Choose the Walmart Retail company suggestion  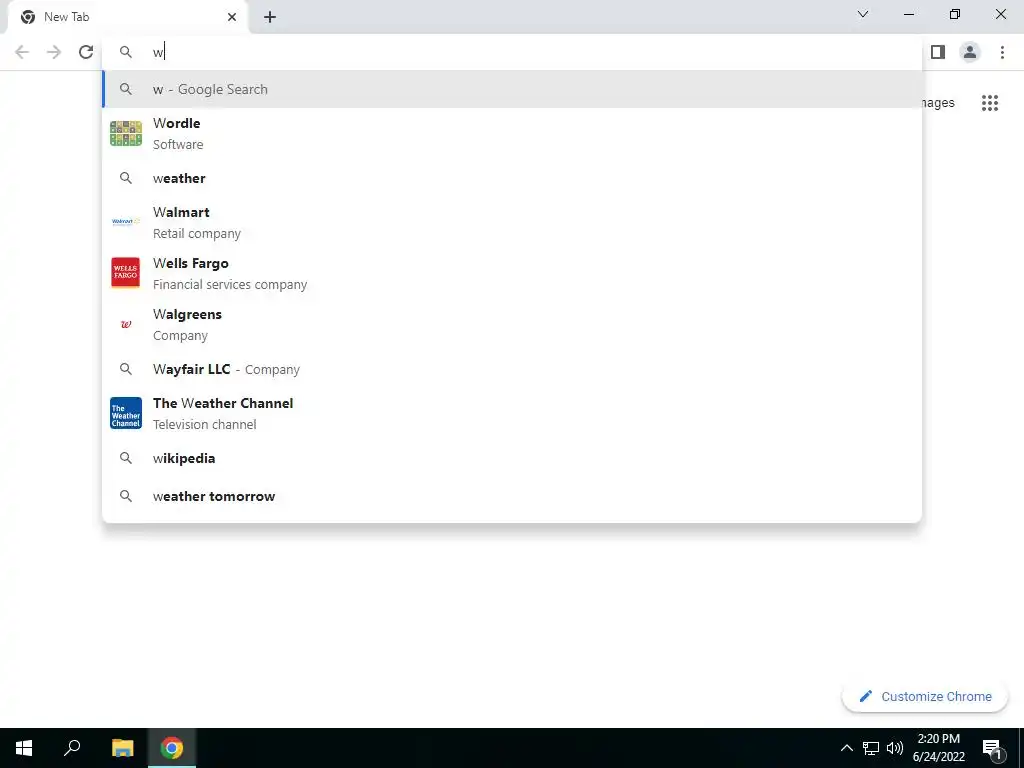tap(512, 222)
